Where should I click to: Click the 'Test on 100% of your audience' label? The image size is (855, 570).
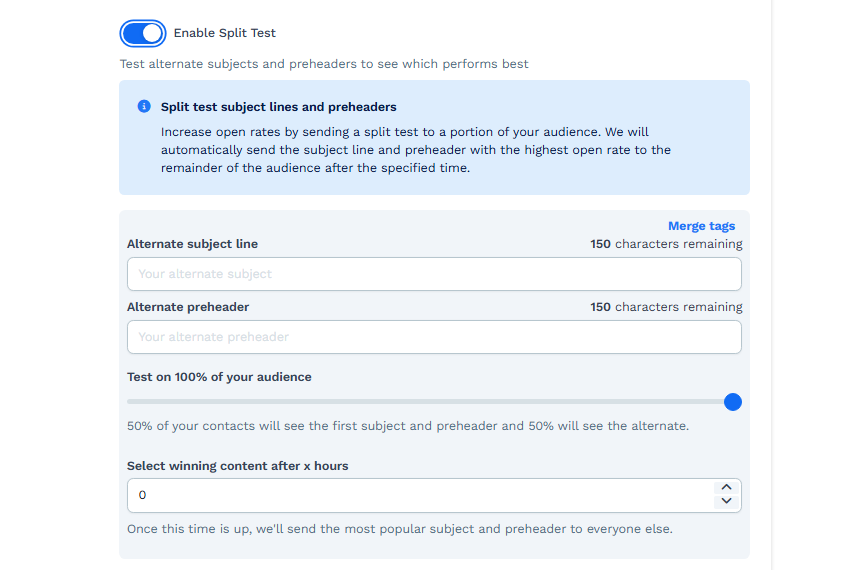219,377
